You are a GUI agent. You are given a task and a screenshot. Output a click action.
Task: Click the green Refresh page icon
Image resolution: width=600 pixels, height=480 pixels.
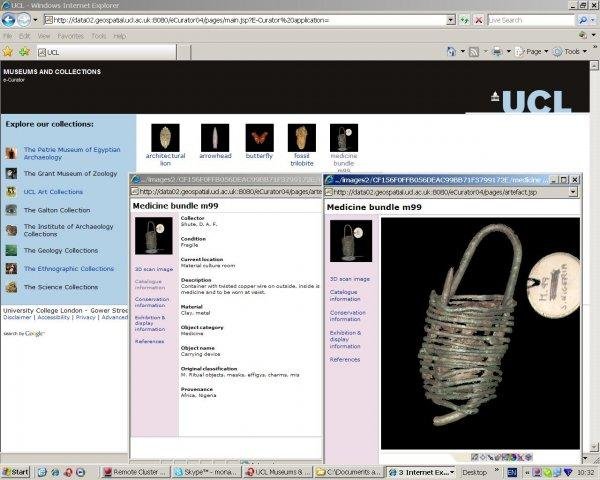tap(465, 20)
